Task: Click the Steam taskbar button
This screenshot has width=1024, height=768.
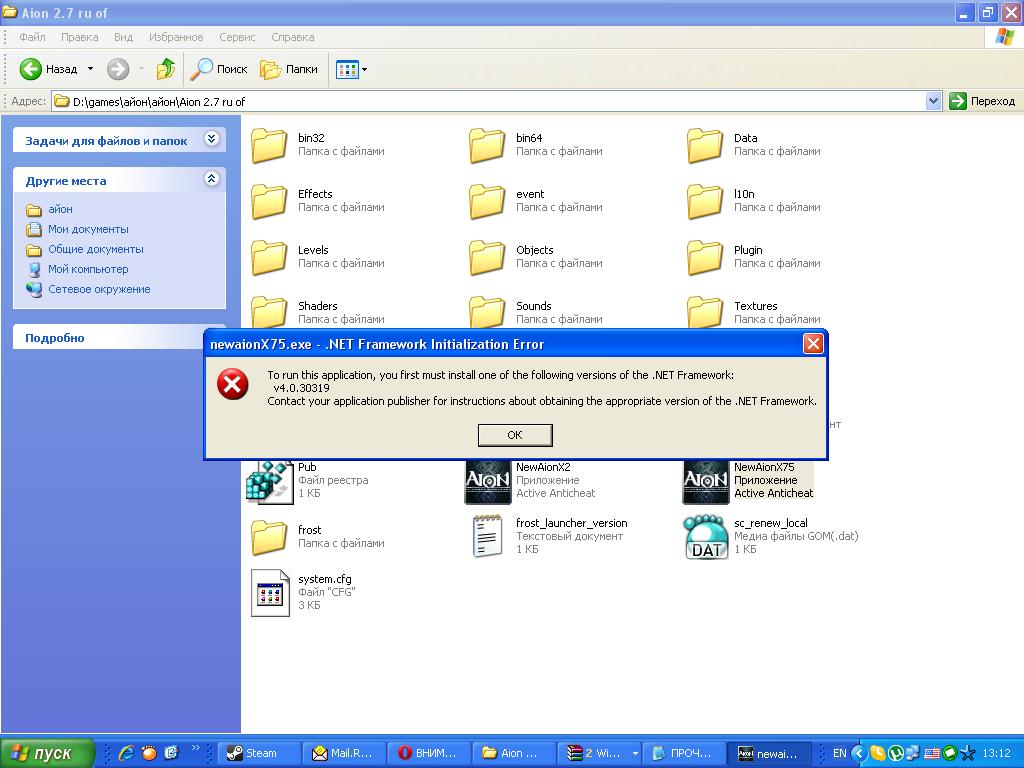Action: tap(260, 753)
